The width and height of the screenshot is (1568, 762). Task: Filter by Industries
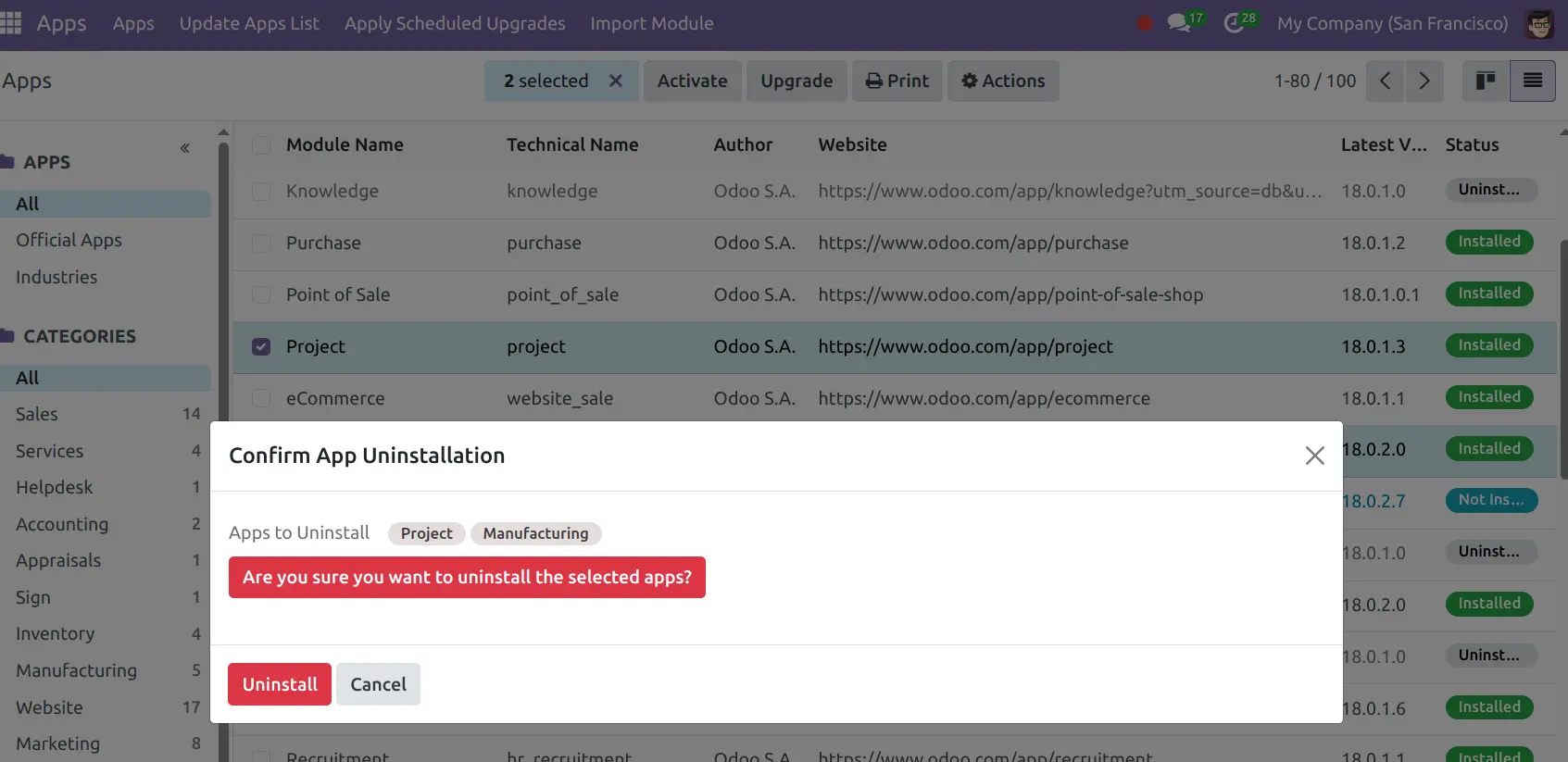(106, 277)
